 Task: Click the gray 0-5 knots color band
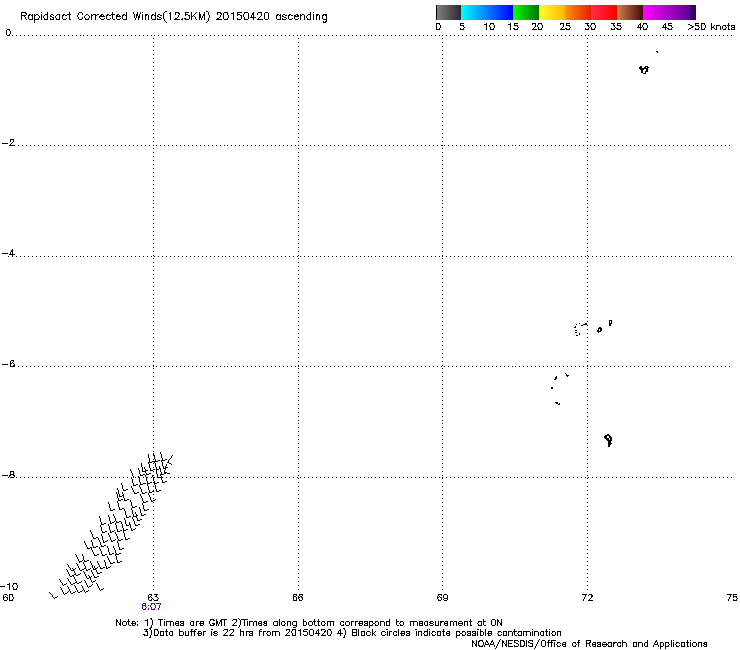(448, 12)
